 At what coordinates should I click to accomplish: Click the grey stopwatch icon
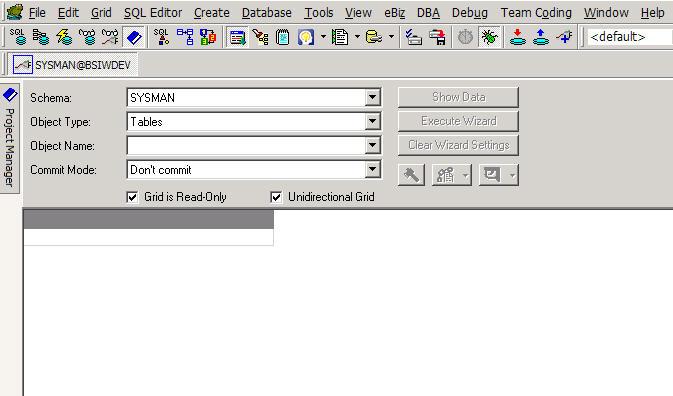466,37
